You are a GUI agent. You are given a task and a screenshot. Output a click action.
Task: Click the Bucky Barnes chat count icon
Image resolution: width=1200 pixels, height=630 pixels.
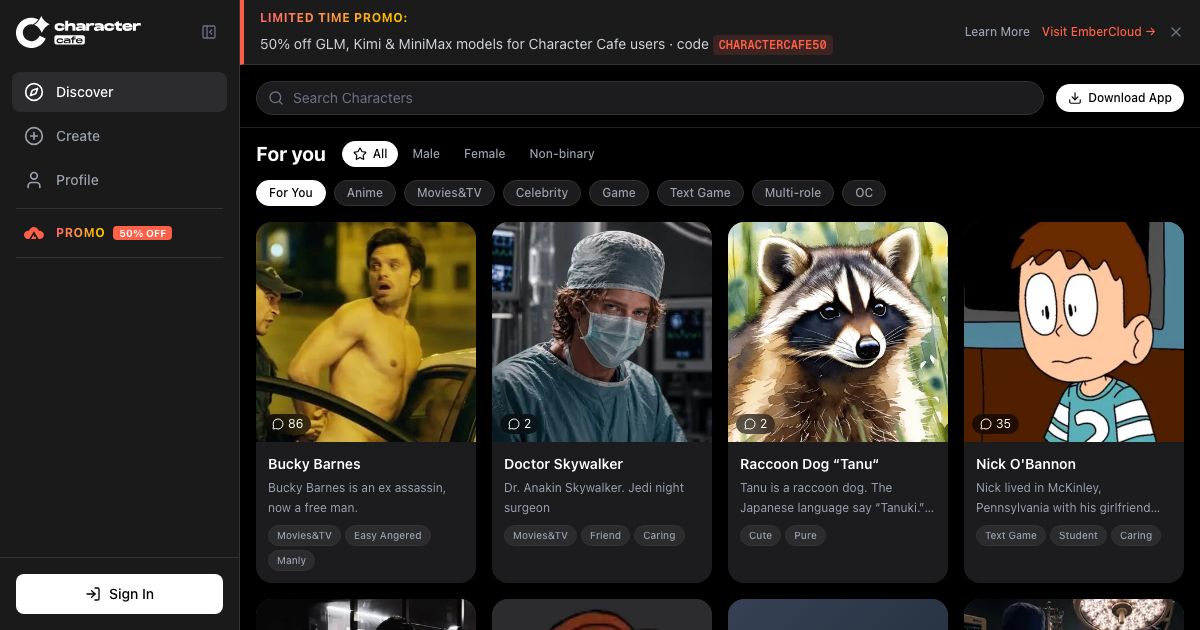pyautogui.click(x=278, y=424)
